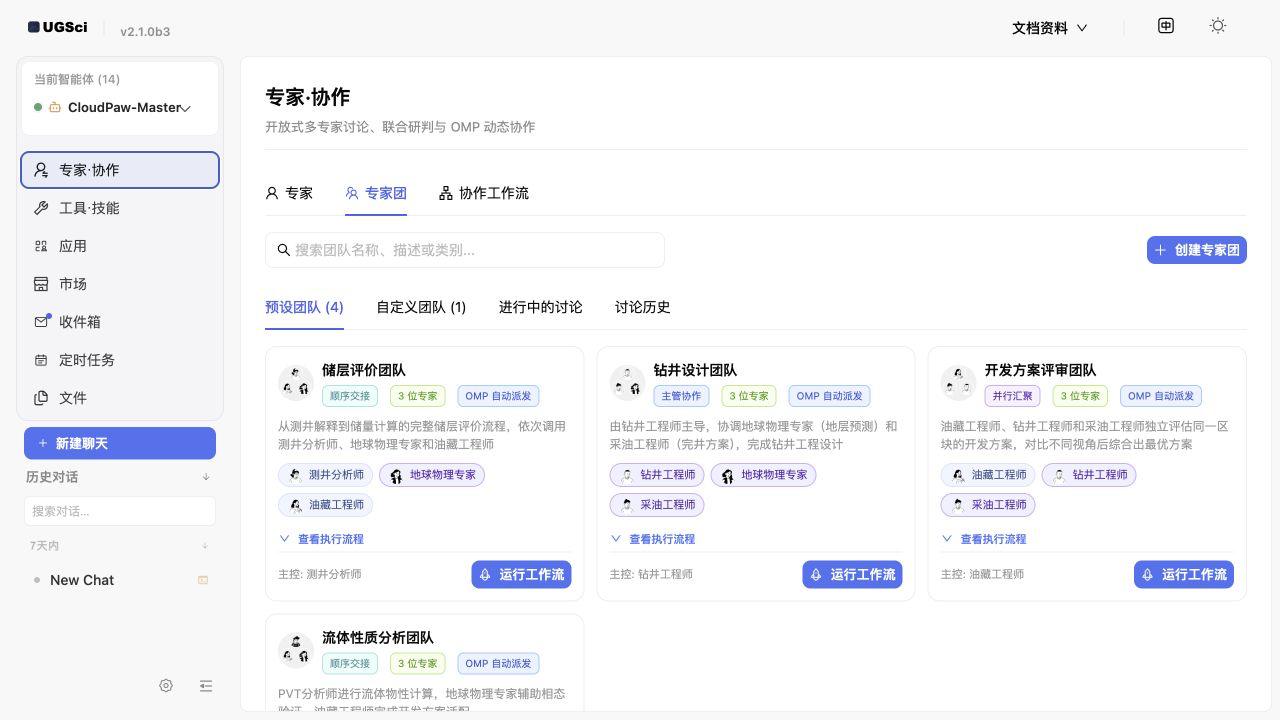Viewport: 1280px width, 720px height.
Task: Run workflow for 储层评价团队
Action: [522, 574]
